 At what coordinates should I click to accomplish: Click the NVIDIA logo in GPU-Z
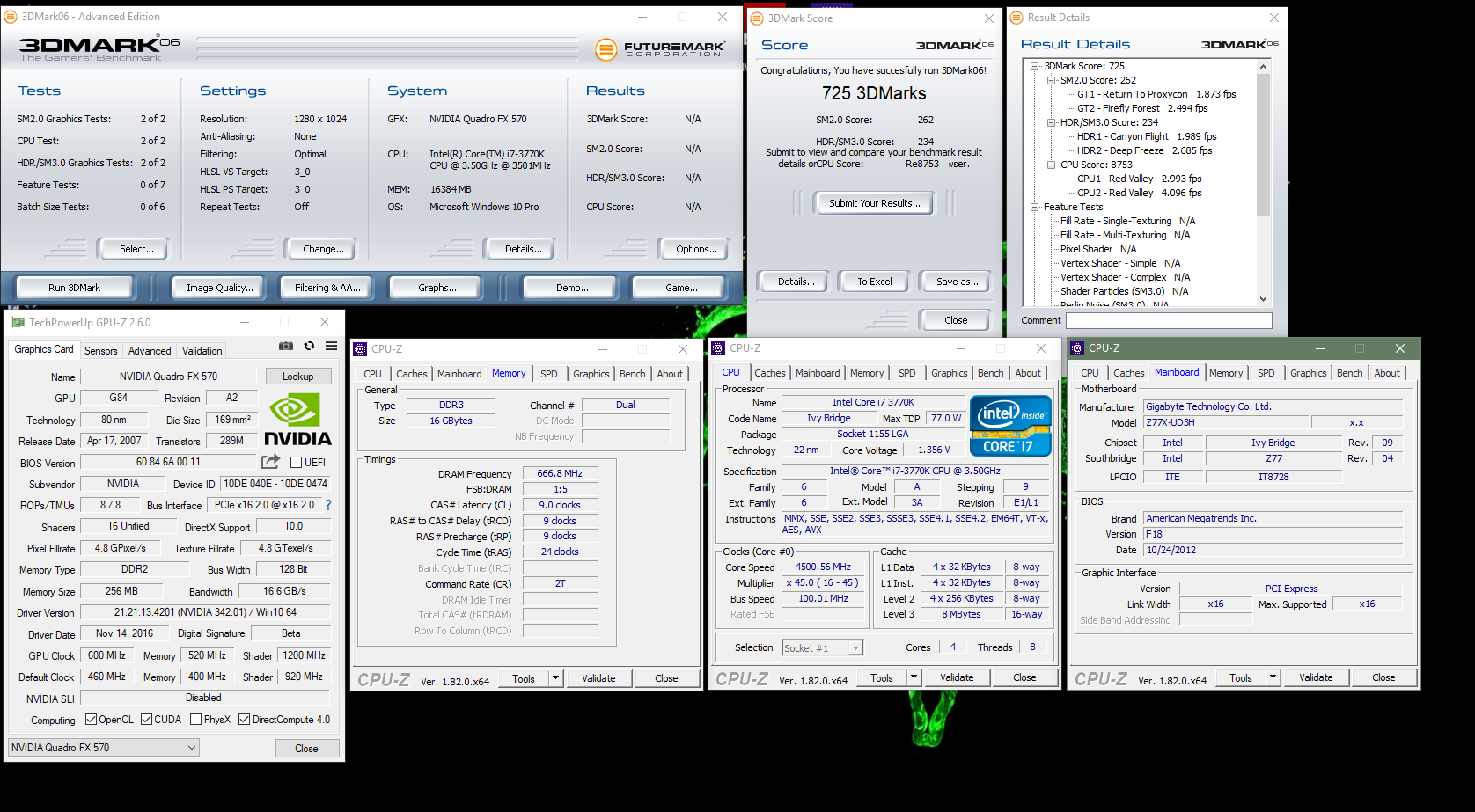[297, 420]
